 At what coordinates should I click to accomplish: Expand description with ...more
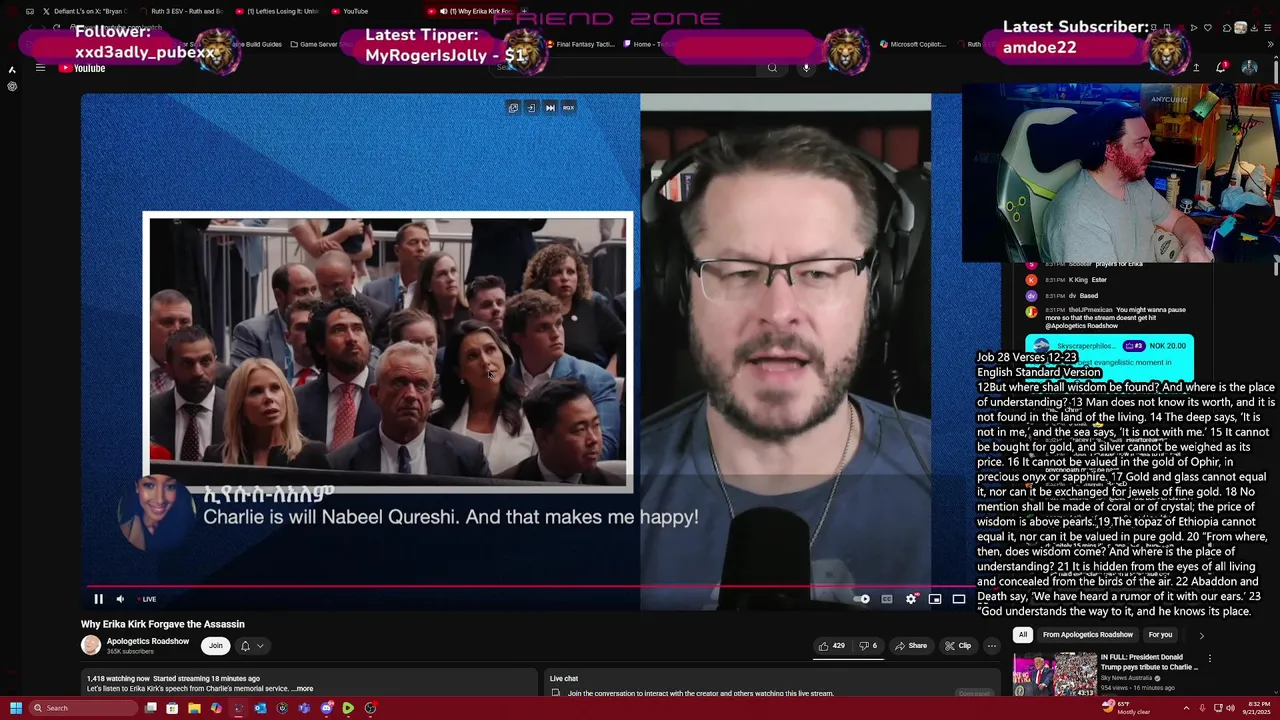click(303, 689)
